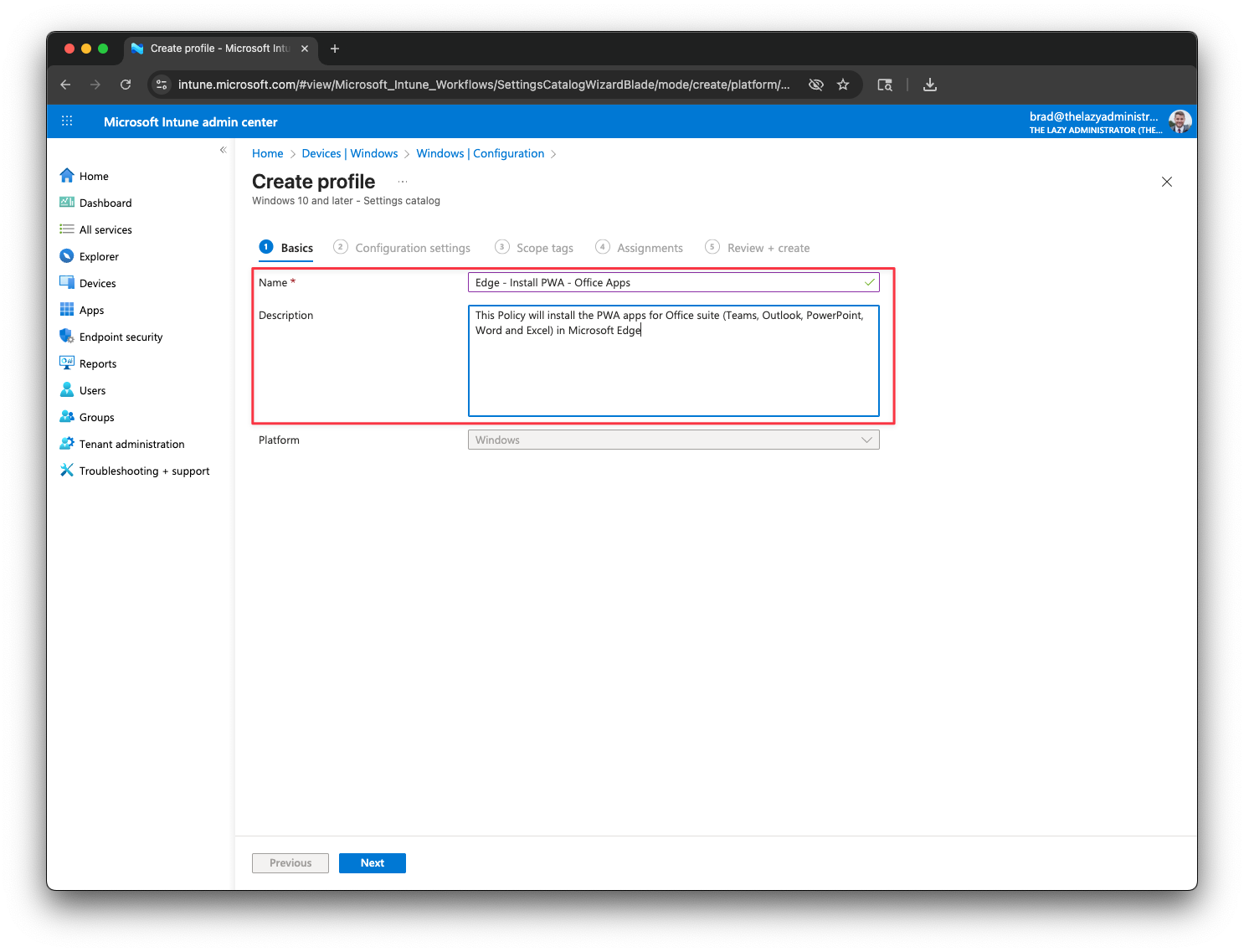The image size is (1244, 952).
Task: Reload the browser page
Action: click(126, 85)
